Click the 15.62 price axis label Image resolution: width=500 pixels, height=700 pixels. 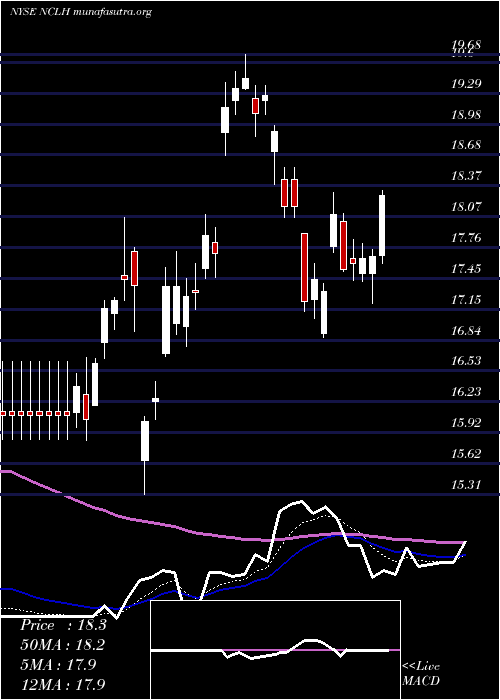click(466, 454)
